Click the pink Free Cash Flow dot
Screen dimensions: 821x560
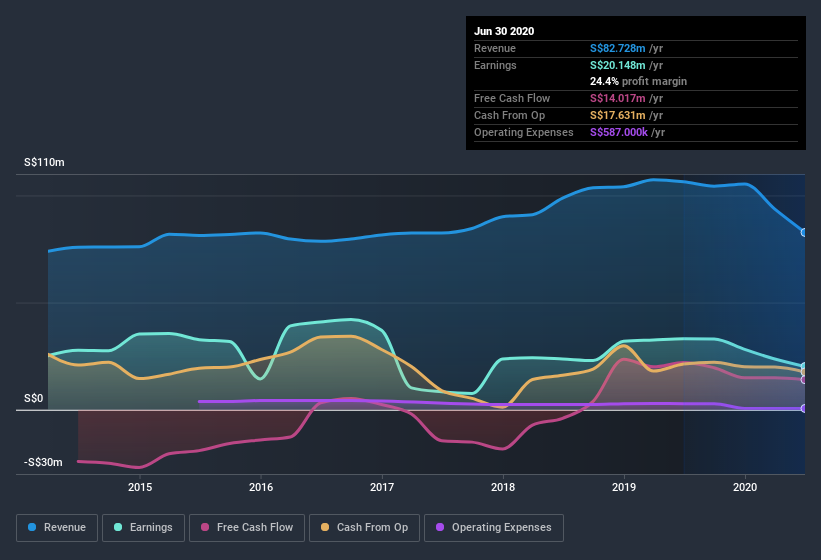(206, 527)
